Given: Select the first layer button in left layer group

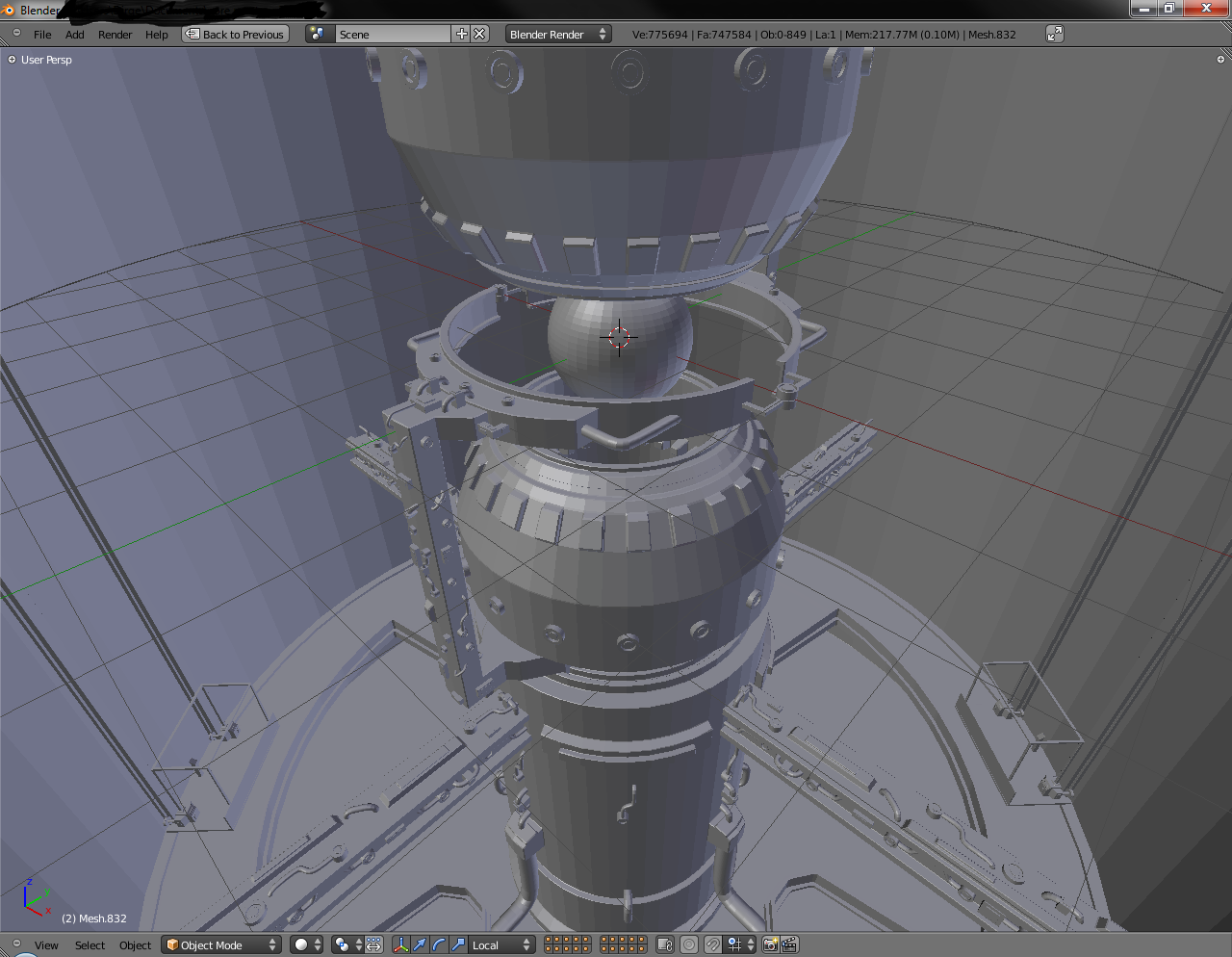Looking at the screenshot, I should (549, 940).
